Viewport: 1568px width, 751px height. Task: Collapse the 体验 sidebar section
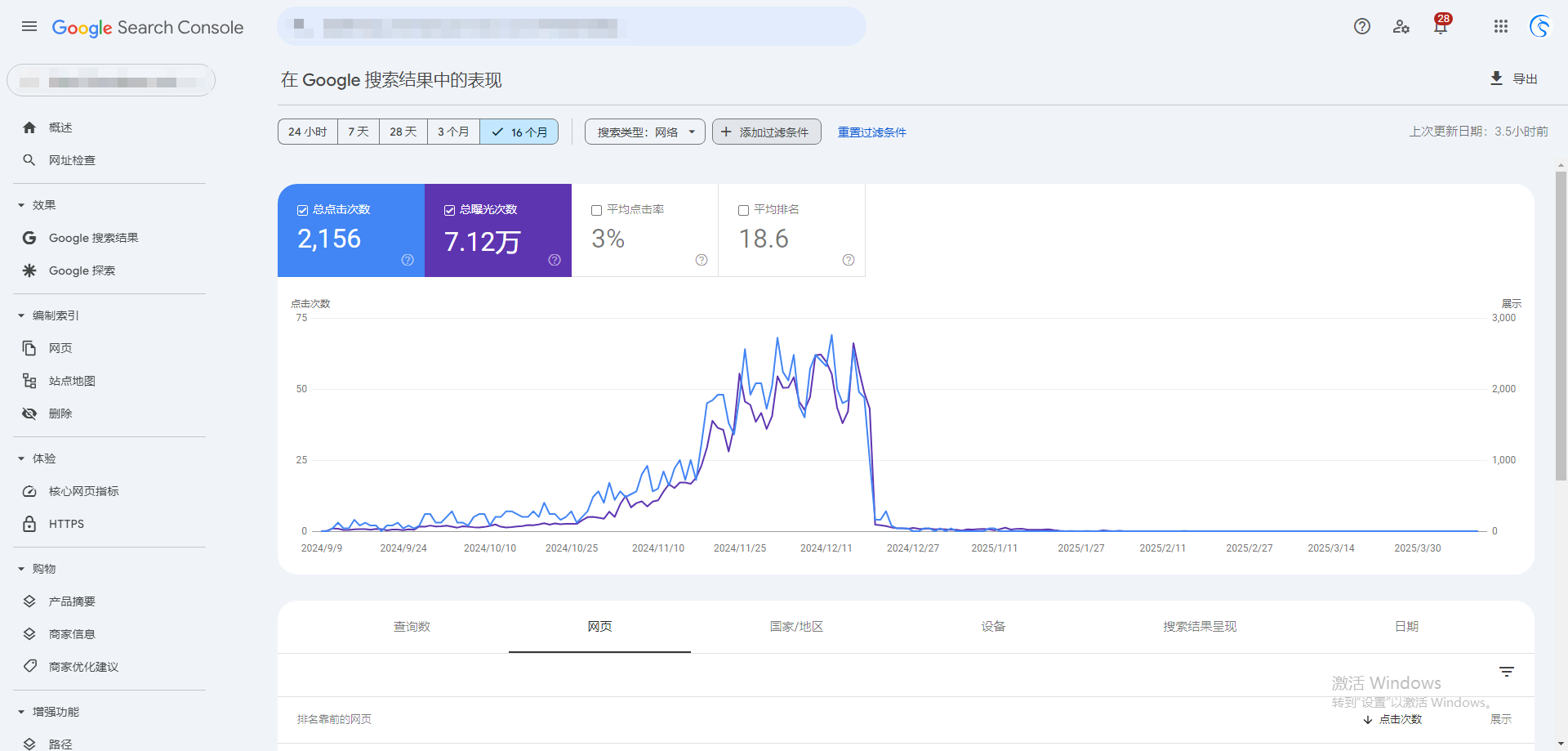click(21, 458)
